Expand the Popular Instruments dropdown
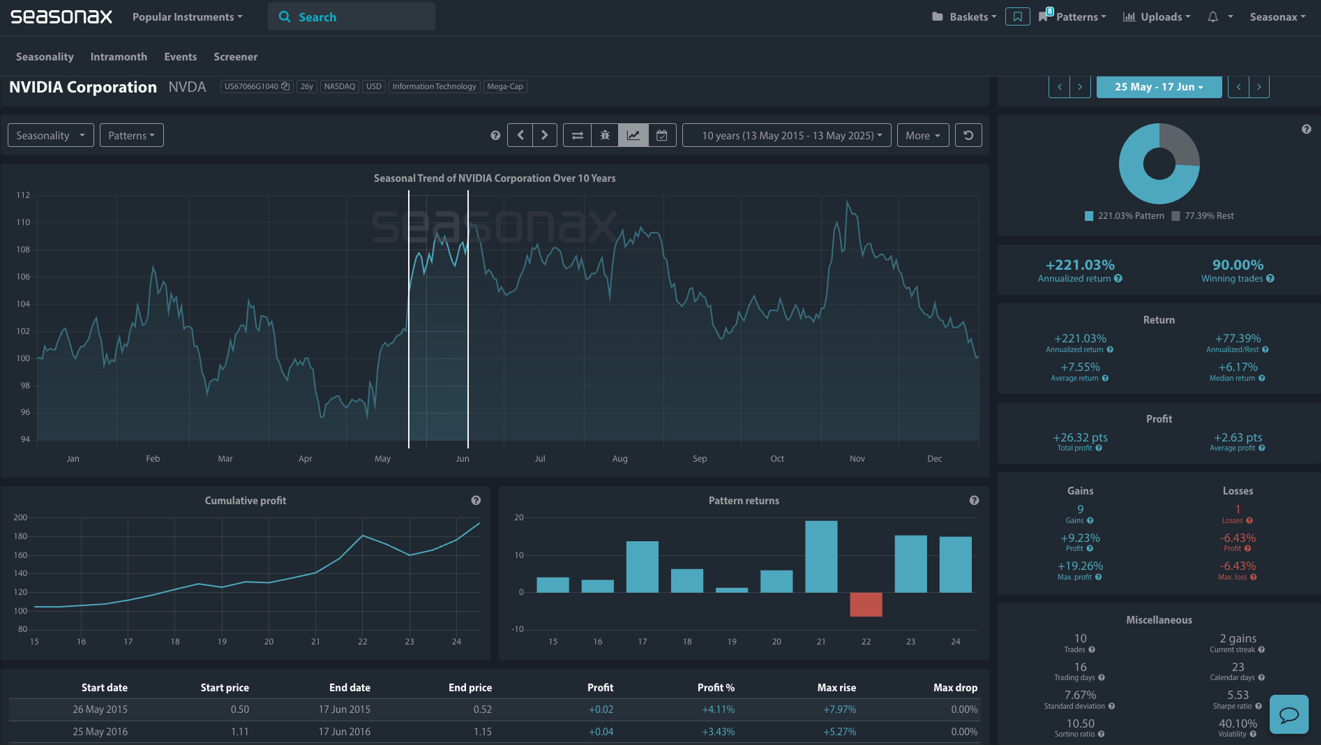The image size is (1321, 746). [187, 17]
